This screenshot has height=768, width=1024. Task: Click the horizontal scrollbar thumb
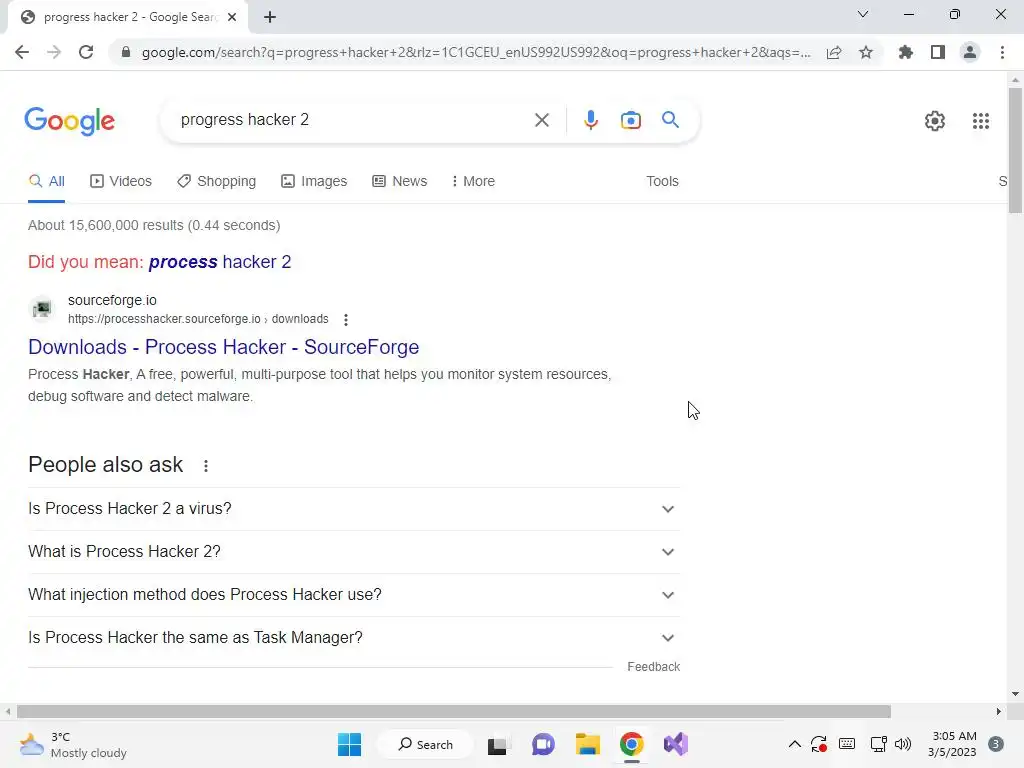tap(454, 711)
